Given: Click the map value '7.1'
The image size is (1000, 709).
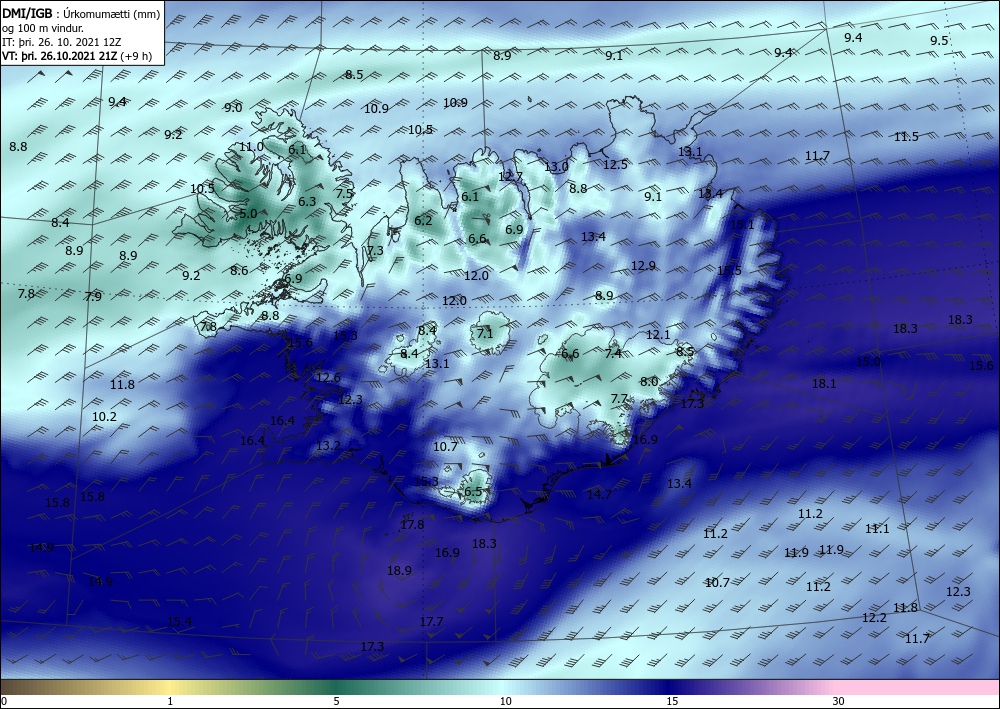Looking at the screenshot, I should pos(485,333).
